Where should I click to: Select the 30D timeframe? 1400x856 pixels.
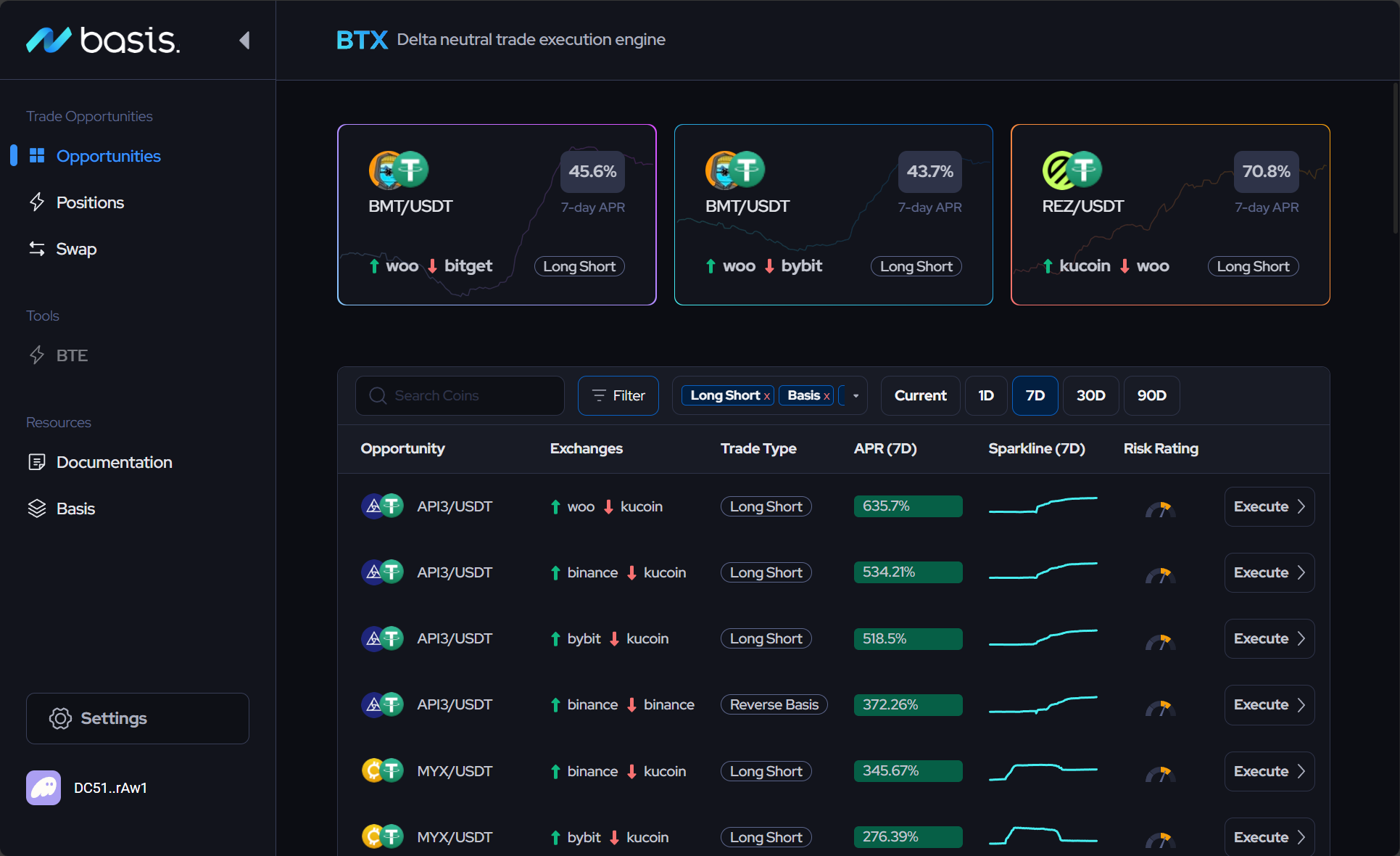click(x=1090, y=395)
